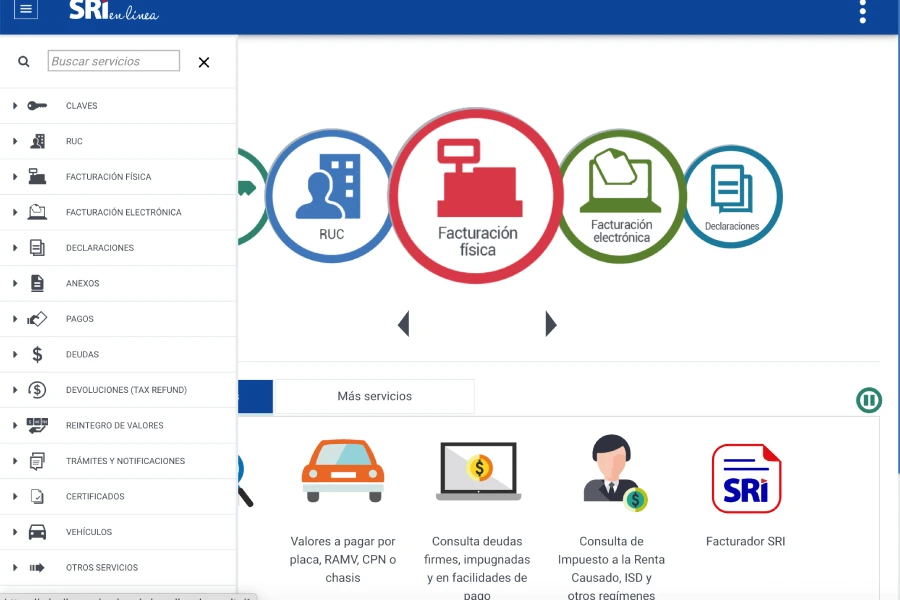Click the arrow icon beside Otros Servicios
The width and height of the screenshot is (900, 600).
pyautogui.click(x=37, y=568)
